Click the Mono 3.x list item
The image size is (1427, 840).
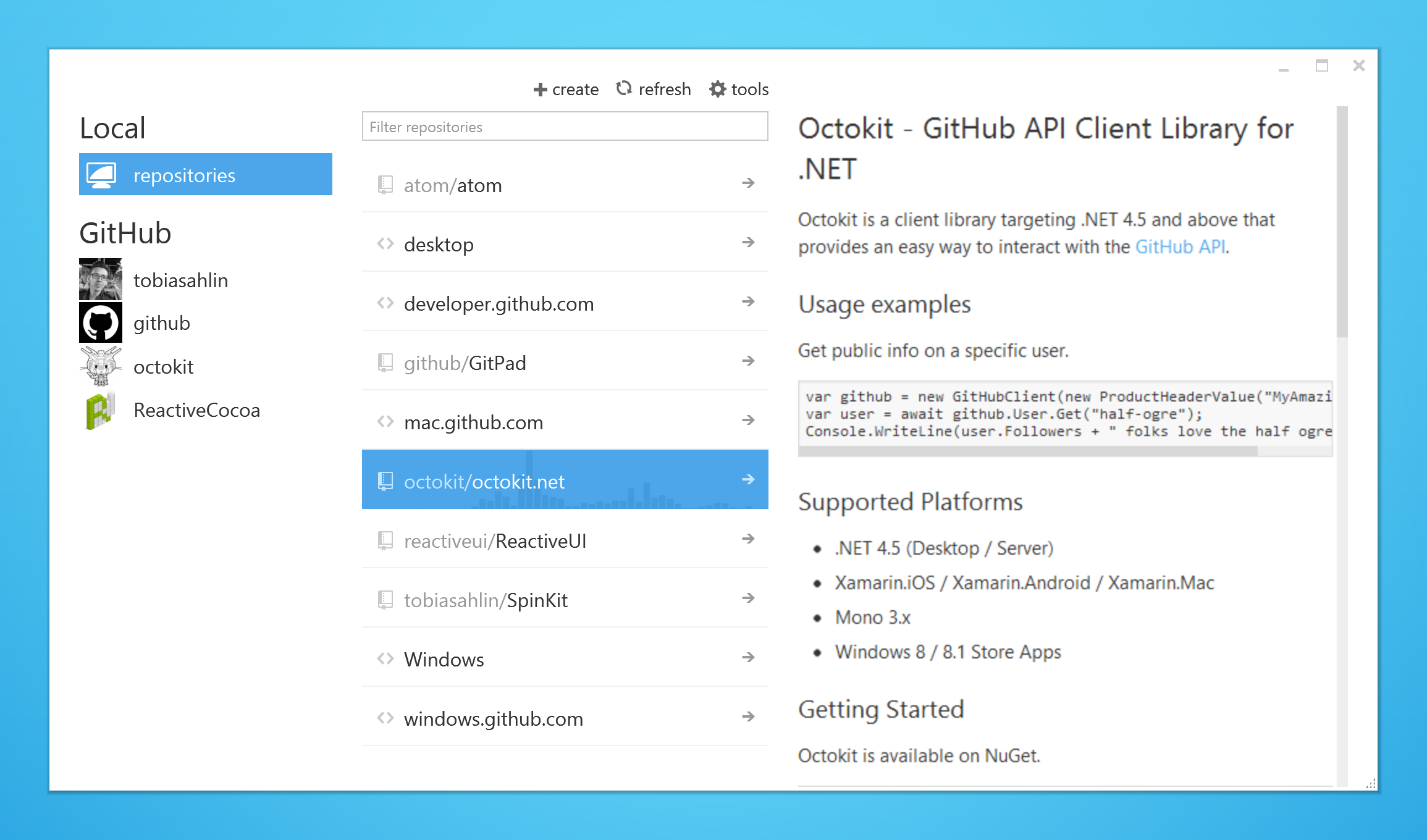[872, 617]
